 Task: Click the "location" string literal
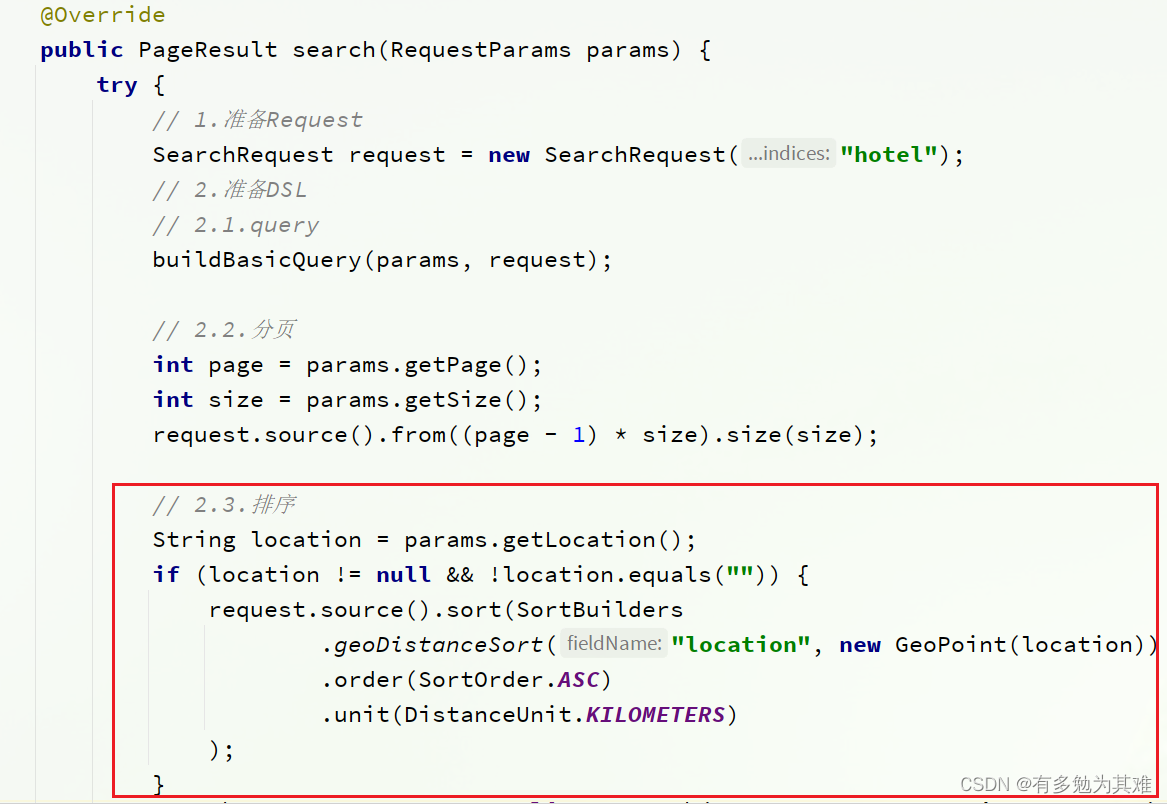[741, 645]
